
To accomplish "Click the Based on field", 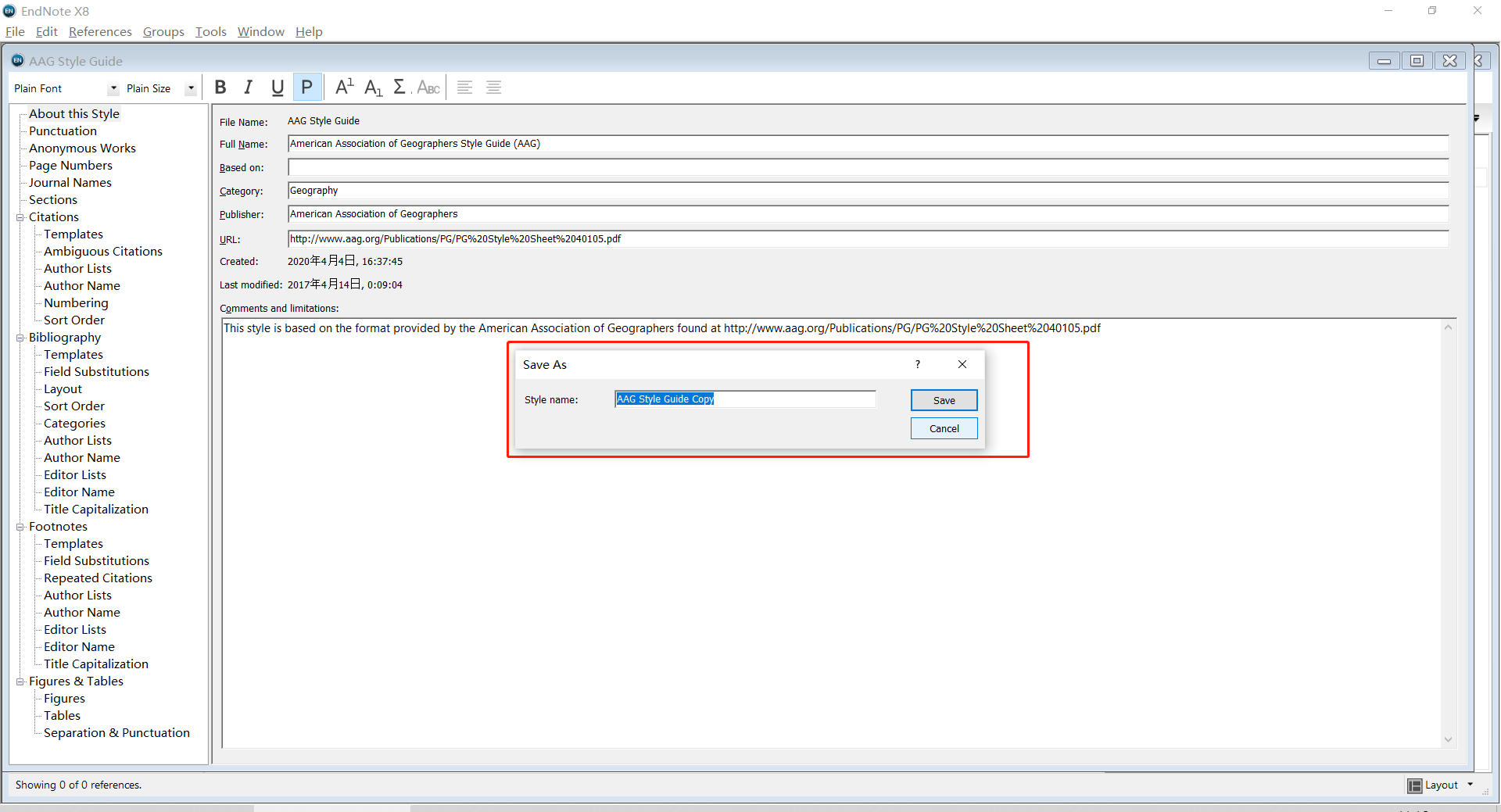I will click(x=868, y=167).
